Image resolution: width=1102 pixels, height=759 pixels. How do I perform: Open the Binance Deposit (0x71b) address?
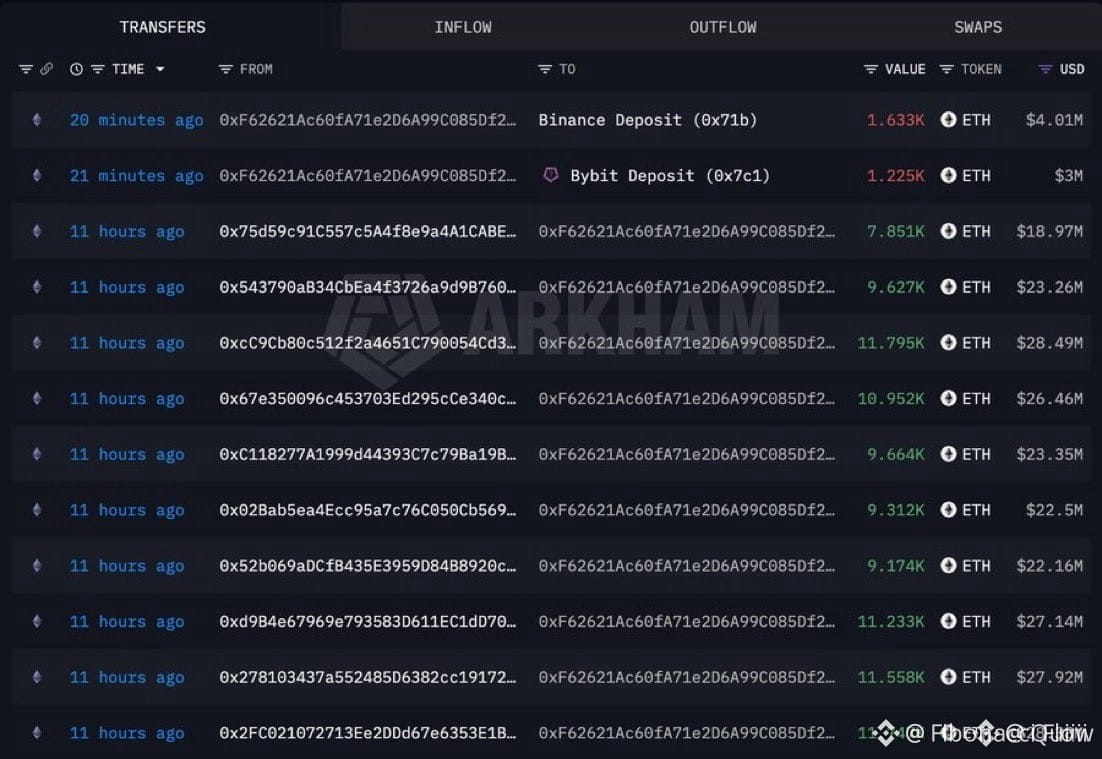point(647,120)
